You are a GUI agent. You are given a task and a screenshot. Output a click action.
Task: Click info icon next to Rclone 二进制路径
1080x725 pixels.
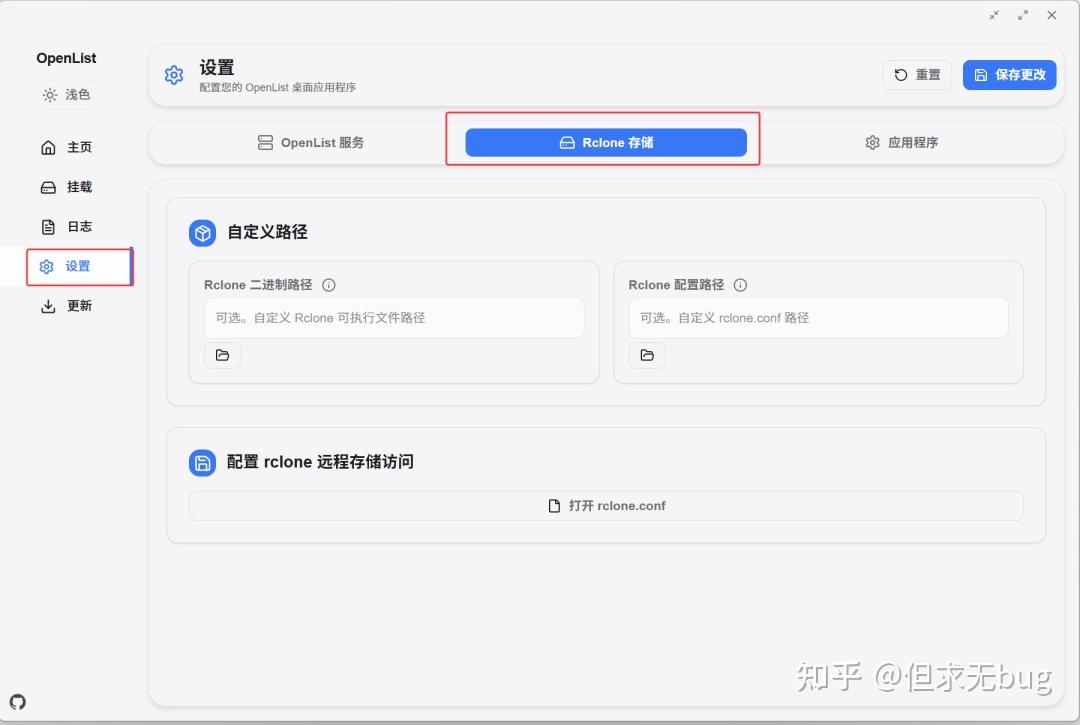click(329, 285)
